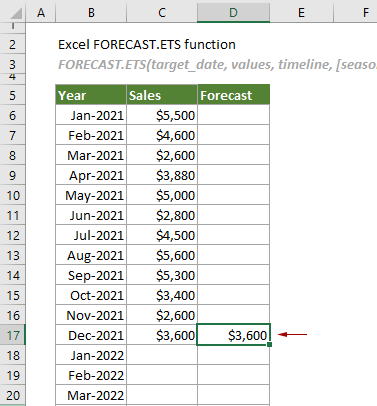Image resolution: width=377 pixels, height=406 pixels.
Task: Select the Jan-2022 cell
Action: (x=91, y=355)
